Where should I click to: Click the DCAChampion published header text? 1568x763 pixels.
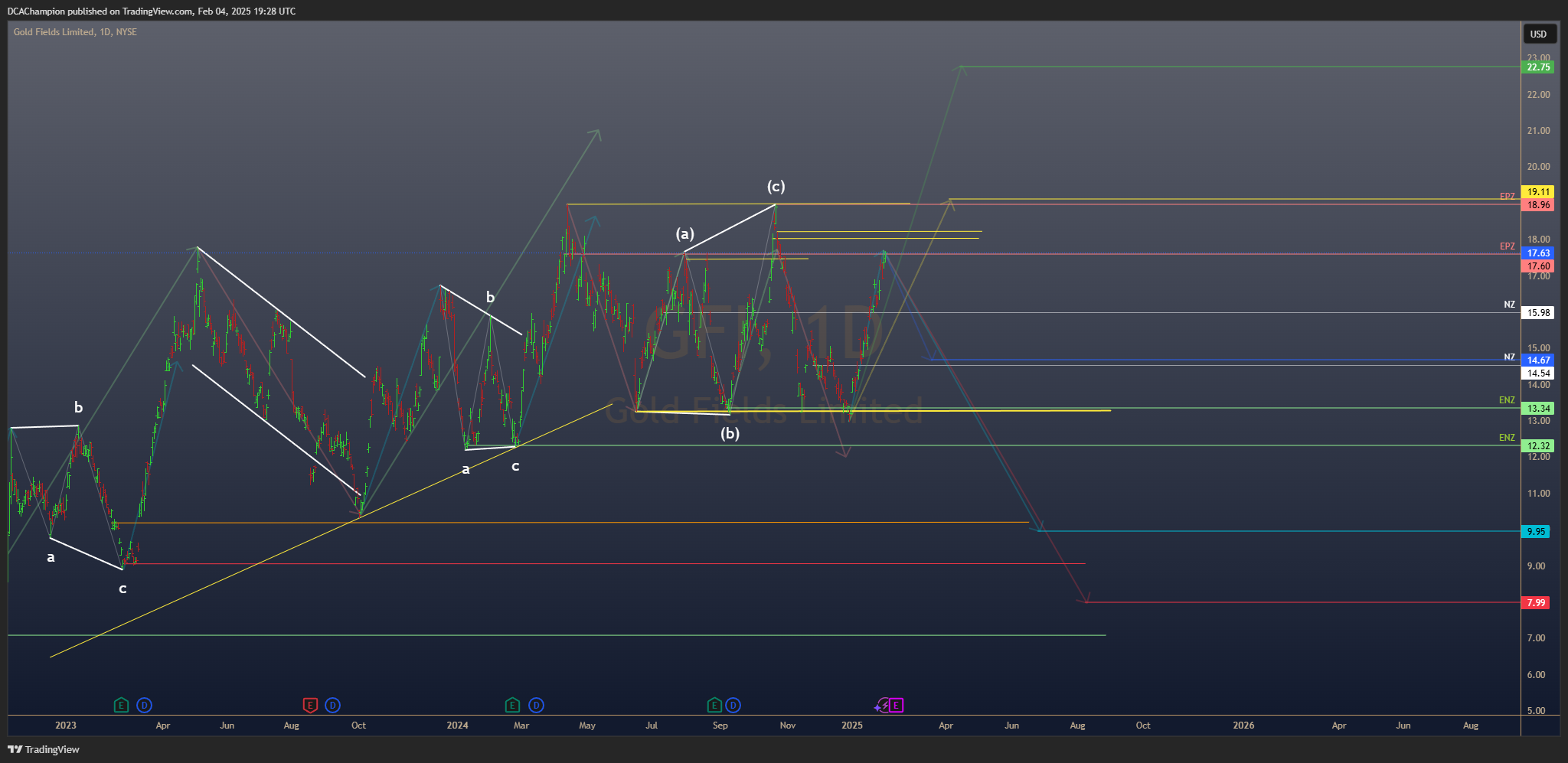[152, 11]
